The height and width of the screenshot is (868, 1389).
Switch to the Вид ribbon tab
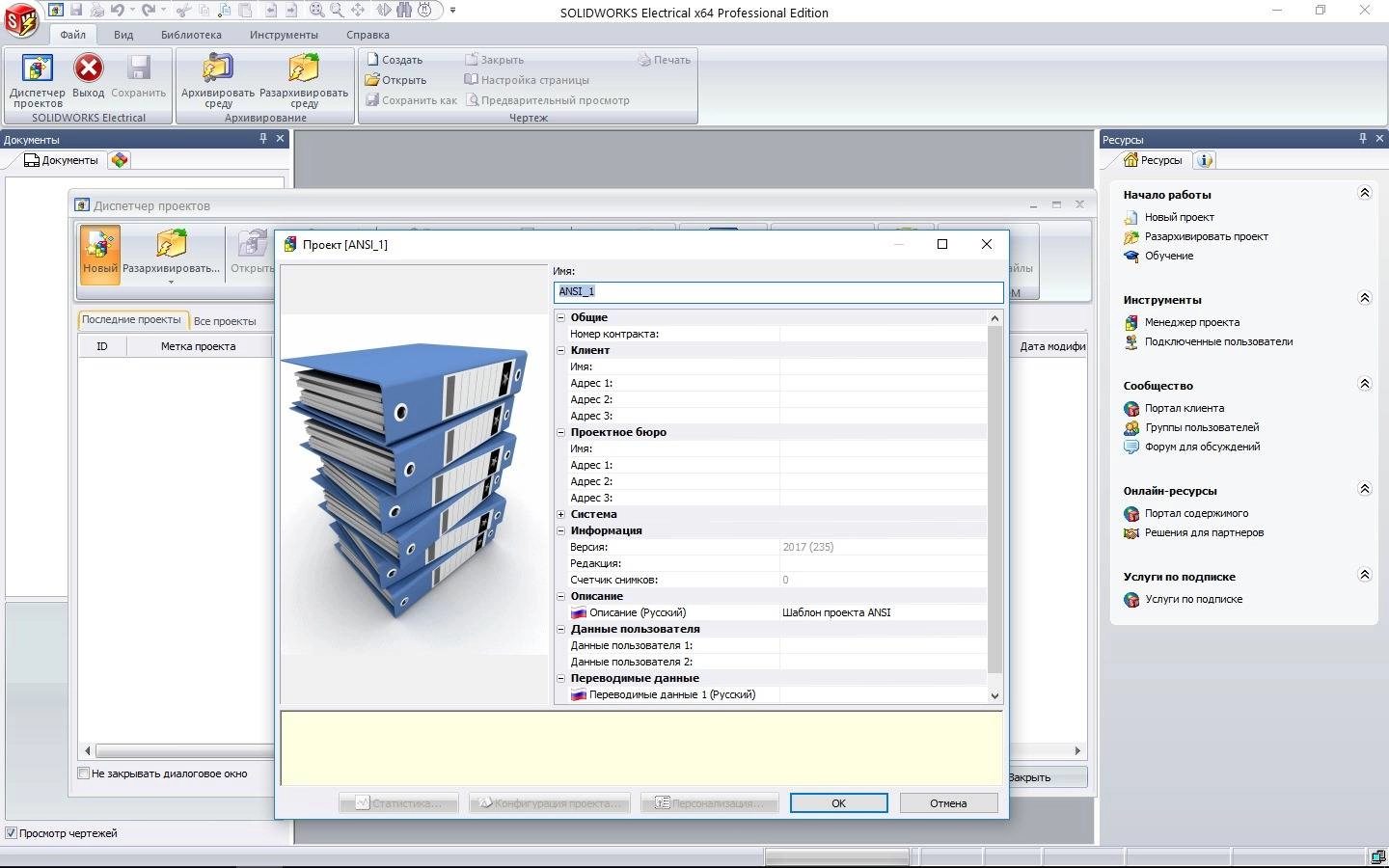123,35
